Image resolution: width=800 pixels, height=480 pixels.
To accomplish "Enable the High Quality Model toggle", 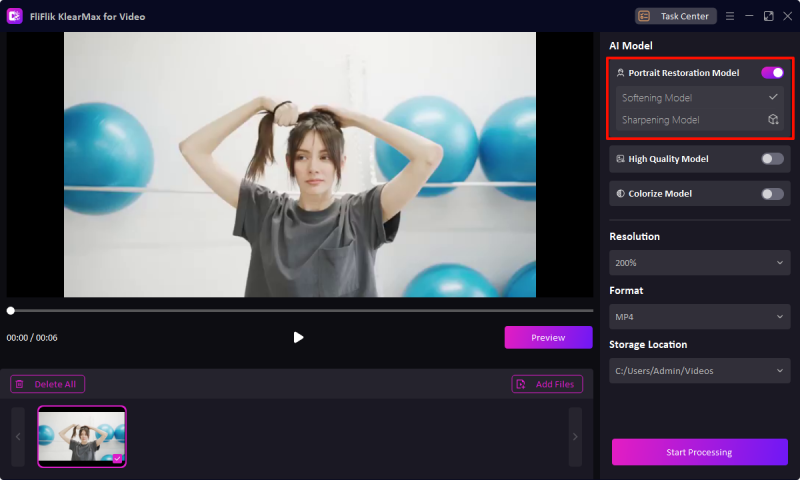I will coord(772,158).
